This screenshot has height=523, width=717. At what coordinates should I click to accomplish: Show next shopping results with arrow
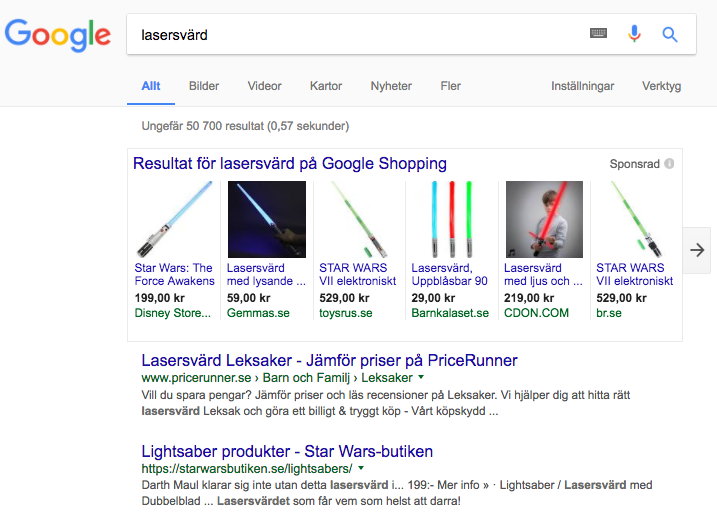coord(697,250)
